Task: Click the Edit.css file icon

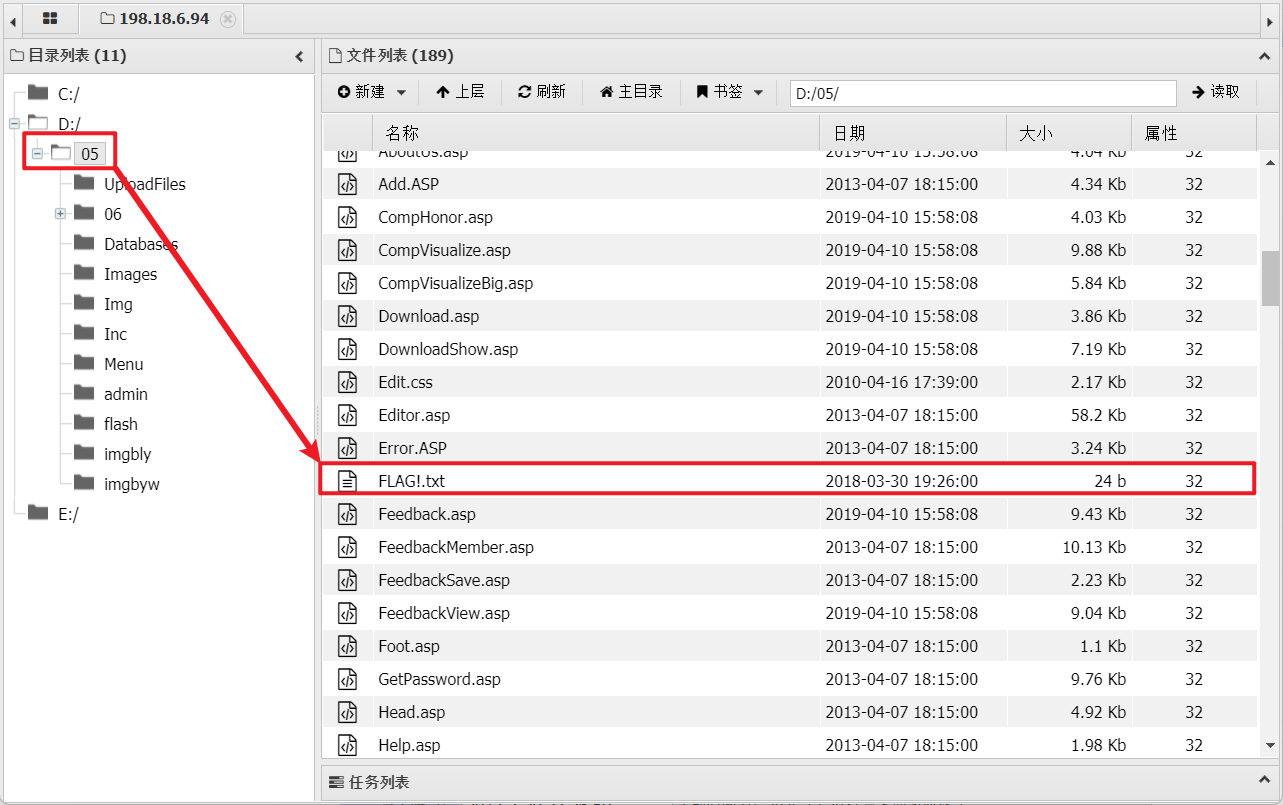Action: pos(347,382)
